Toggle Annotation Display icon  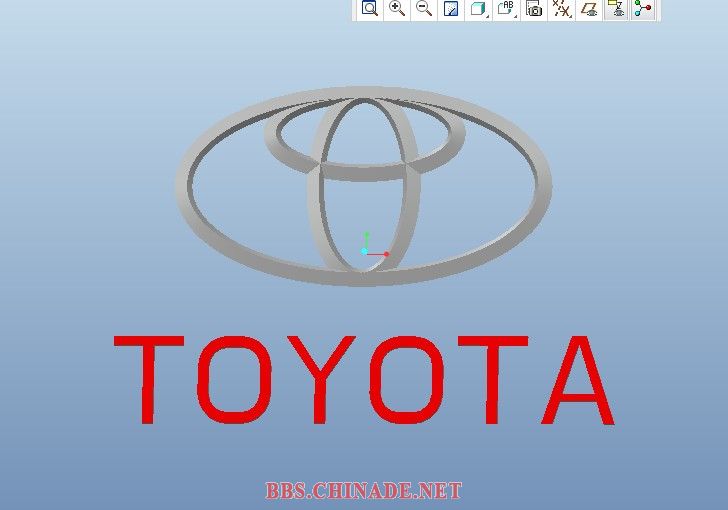617,8
